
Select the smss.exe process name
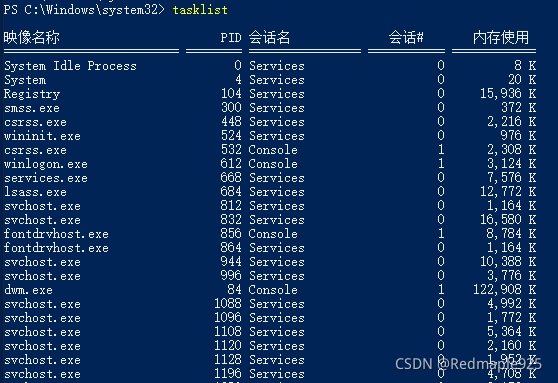pos(32,108)
